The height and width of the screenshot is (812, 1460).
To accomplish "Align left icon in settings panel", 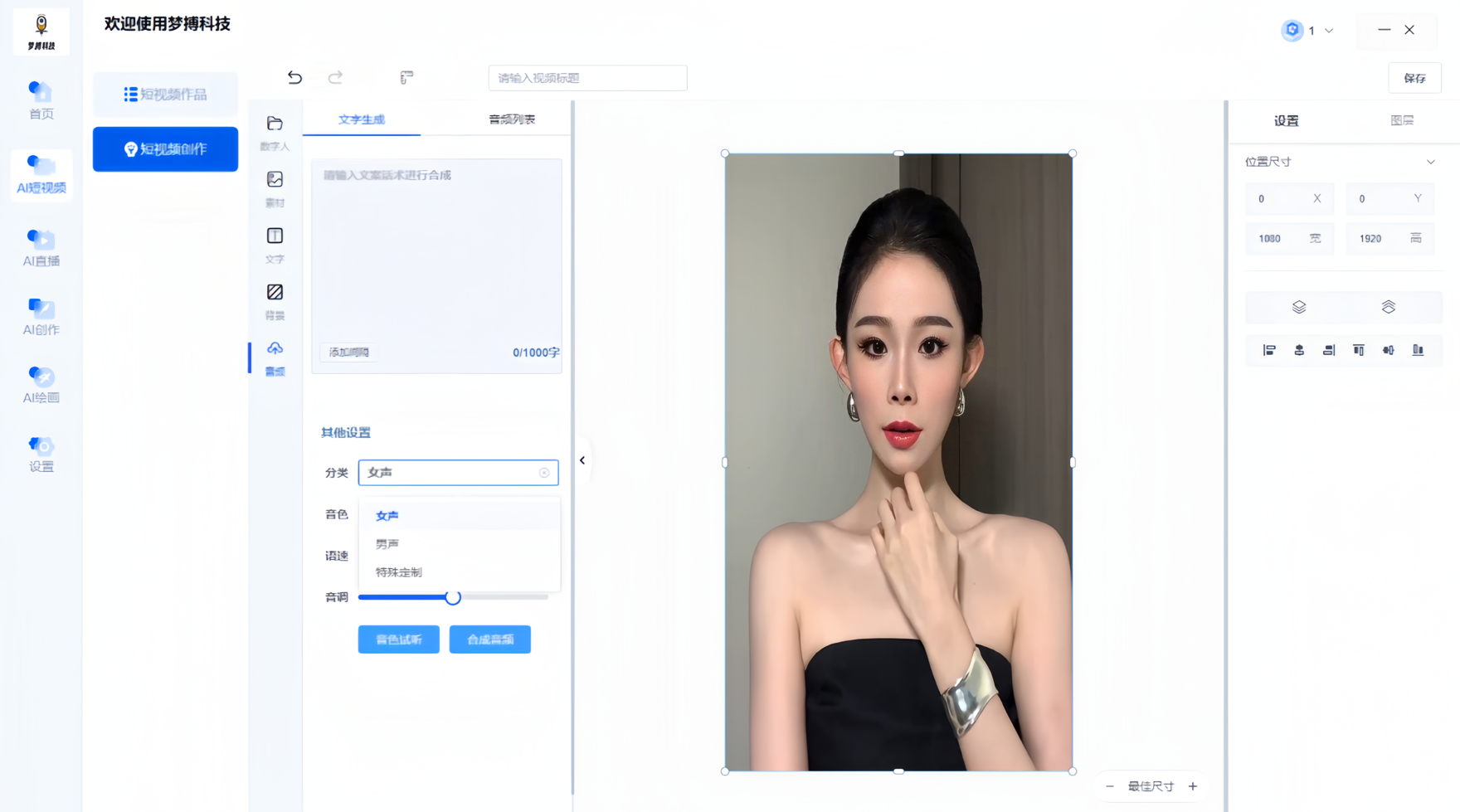I will [1269, 350].
